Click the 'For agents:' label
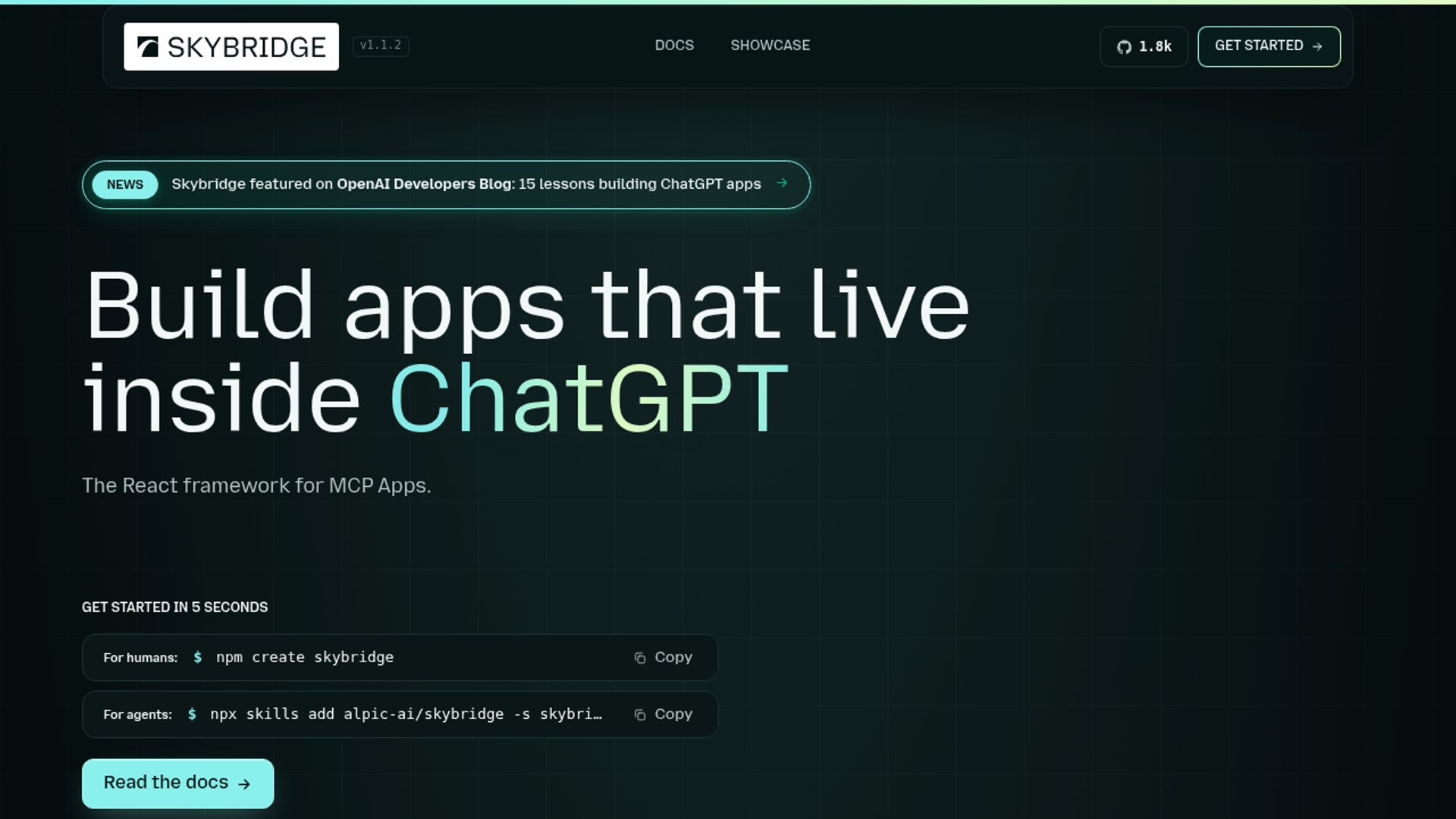 pyautogui.click(x=137, y=714)
